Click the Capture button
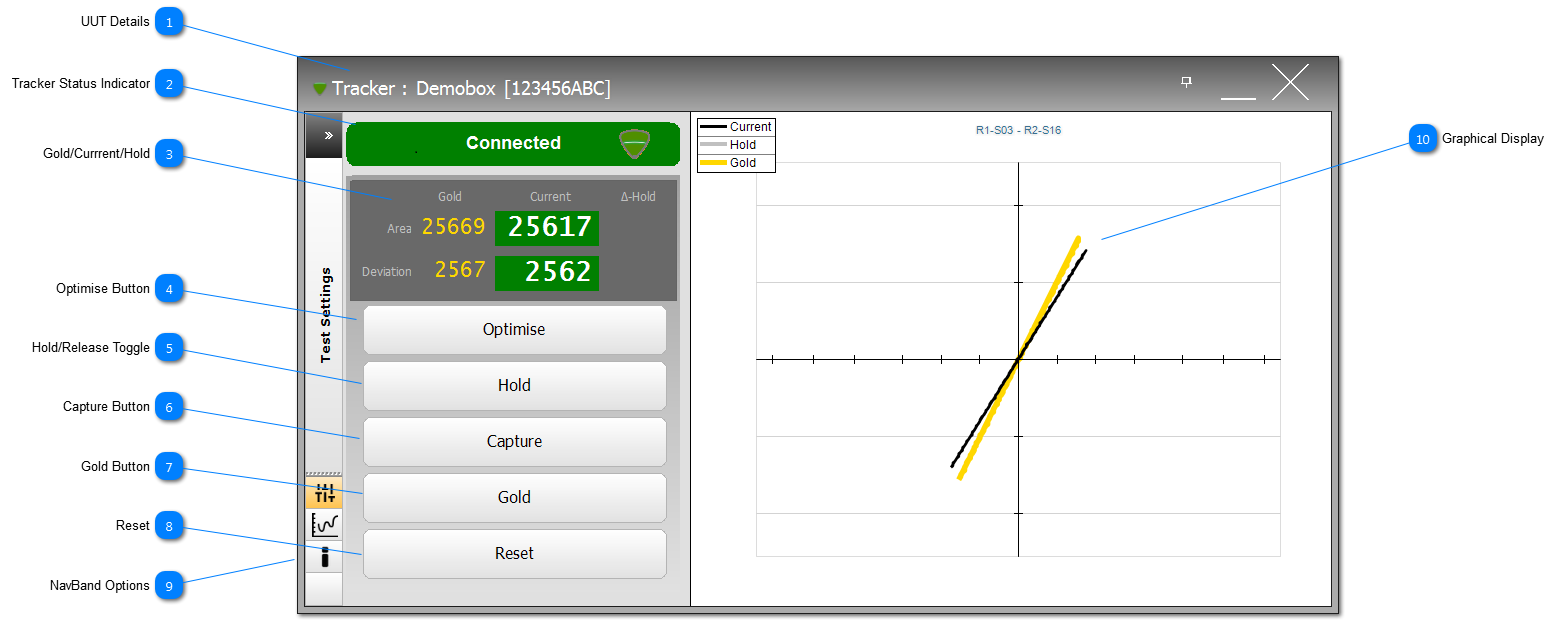 click(x=514, y=442)
